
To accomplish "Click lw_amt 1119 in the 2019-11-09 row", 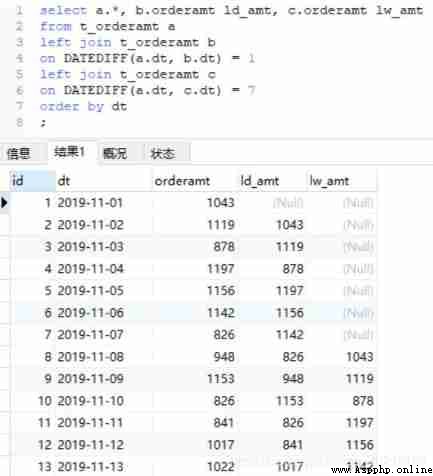I will [359, 379].
